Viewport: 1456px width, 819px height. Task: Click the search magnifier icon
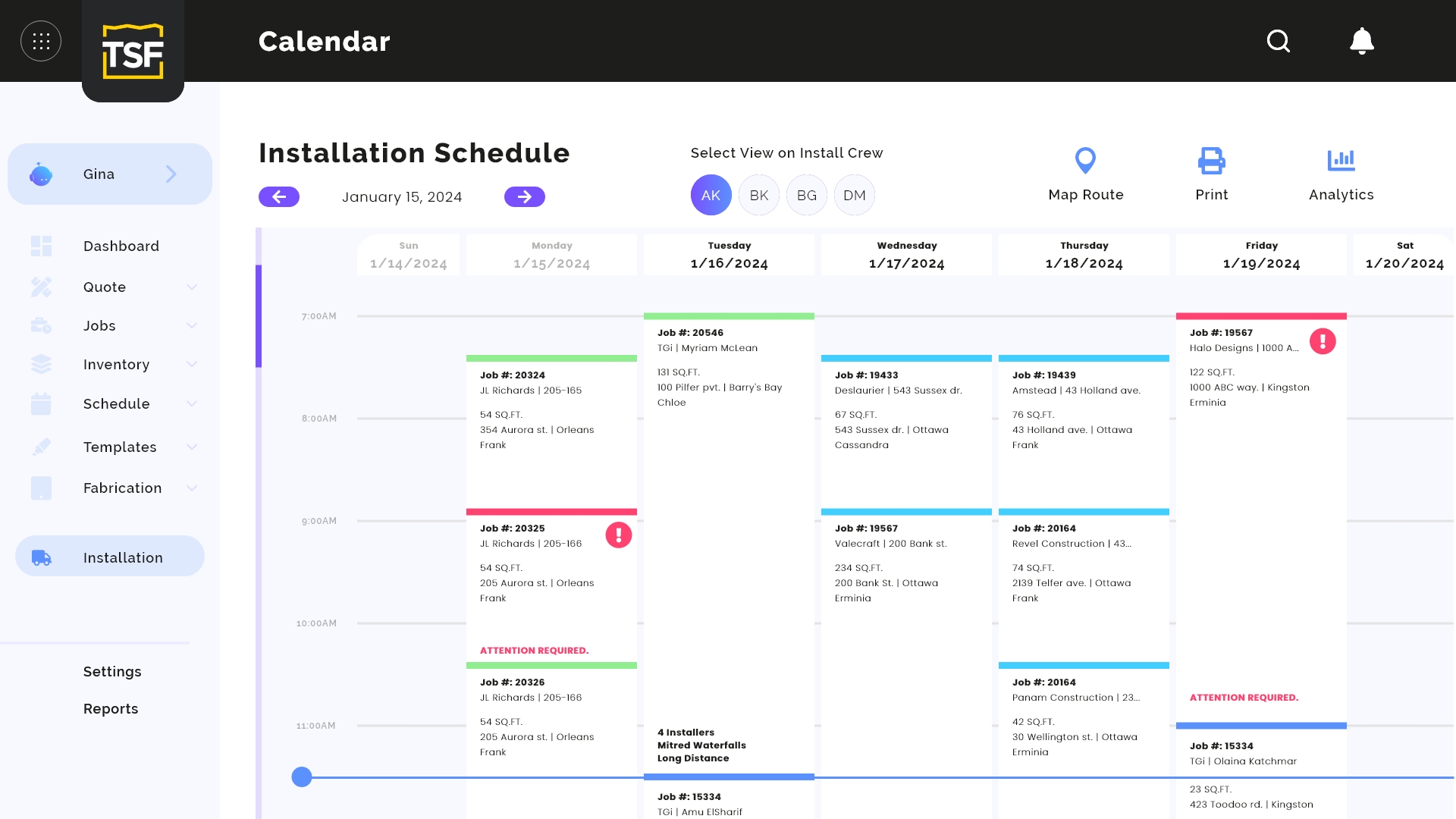click(1279, 41)
